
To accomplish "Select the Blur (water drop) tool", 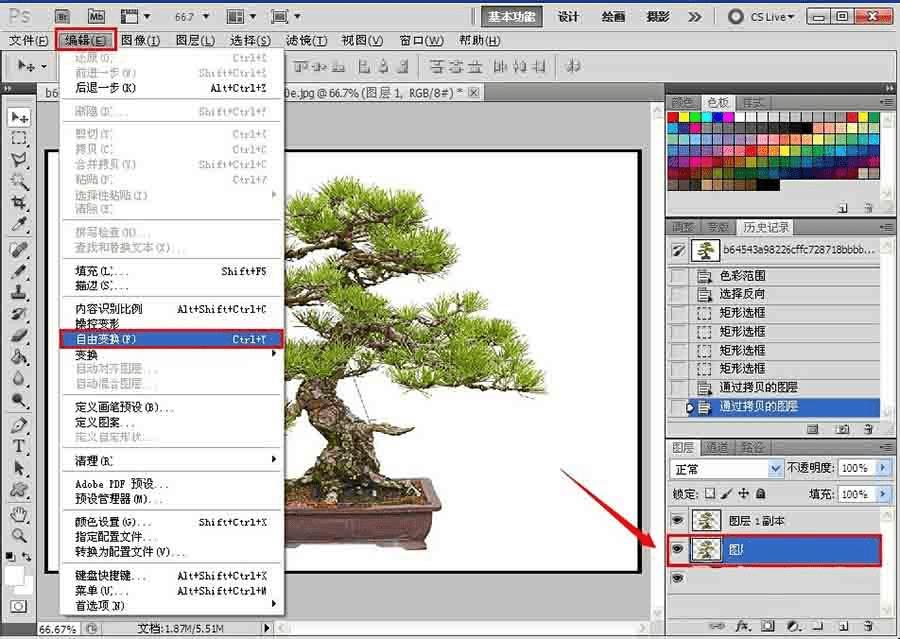I will click(19, 378).
